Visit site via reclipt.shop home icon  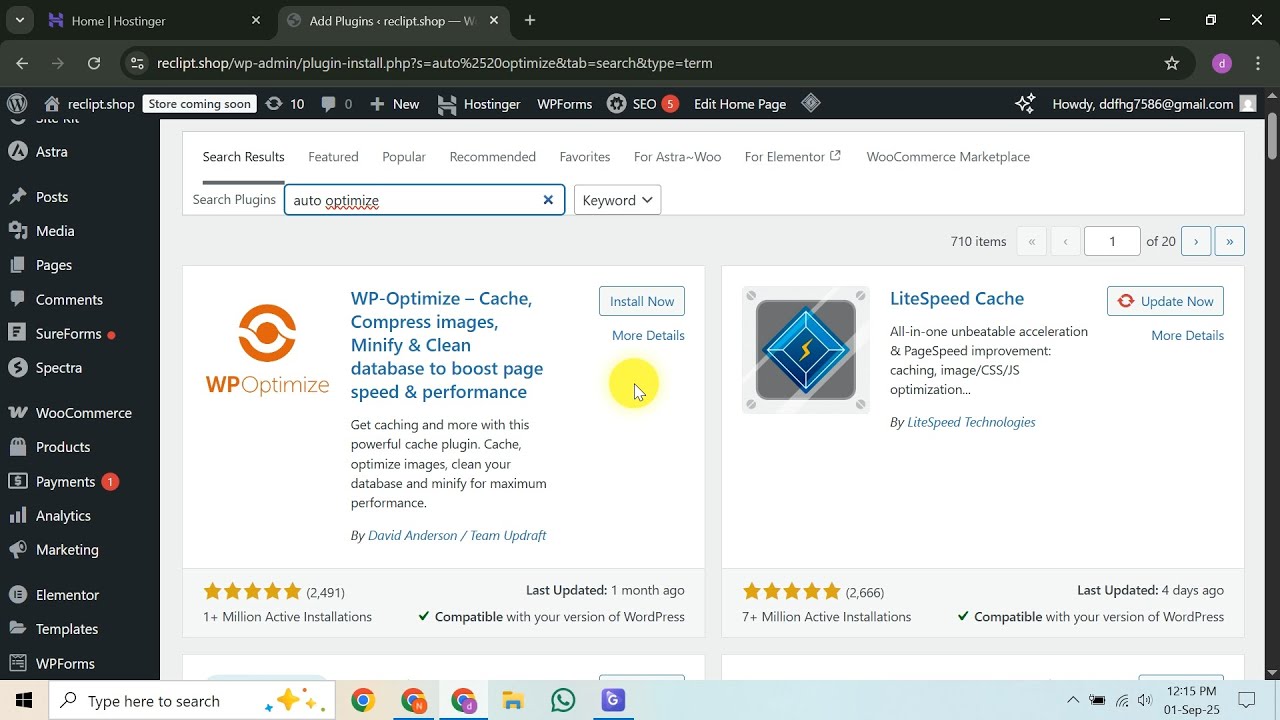(x=89, y=104)
